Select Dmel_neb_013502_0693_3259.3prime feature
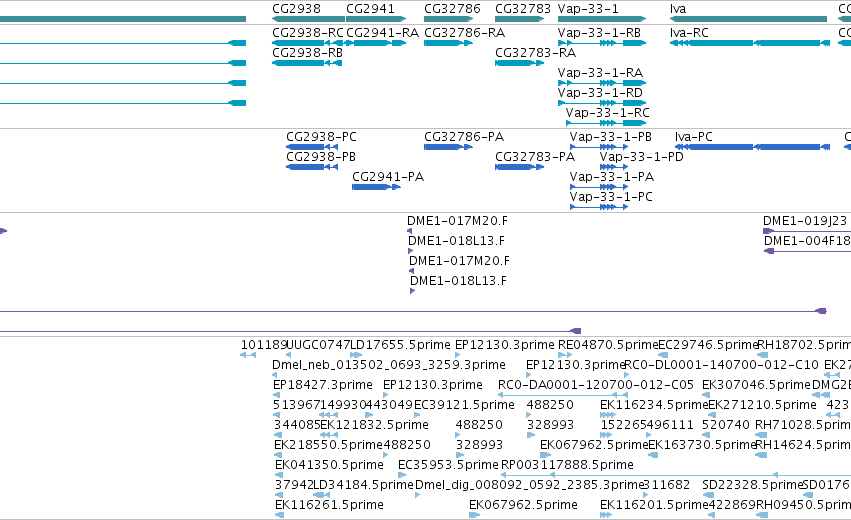 click(389, 365)
